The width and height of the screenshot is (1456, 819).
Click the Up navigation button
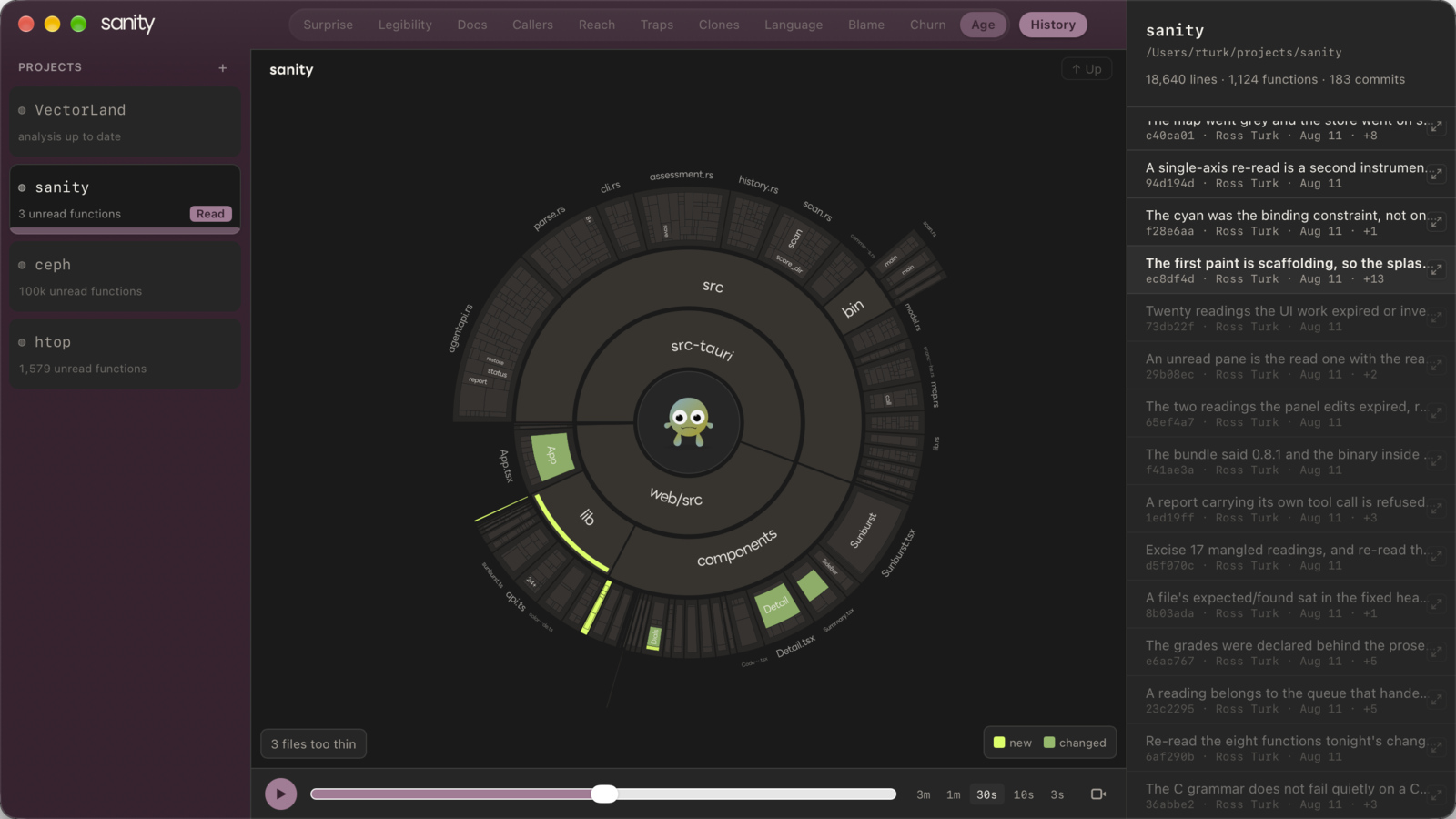click(x=1087, y=69)
